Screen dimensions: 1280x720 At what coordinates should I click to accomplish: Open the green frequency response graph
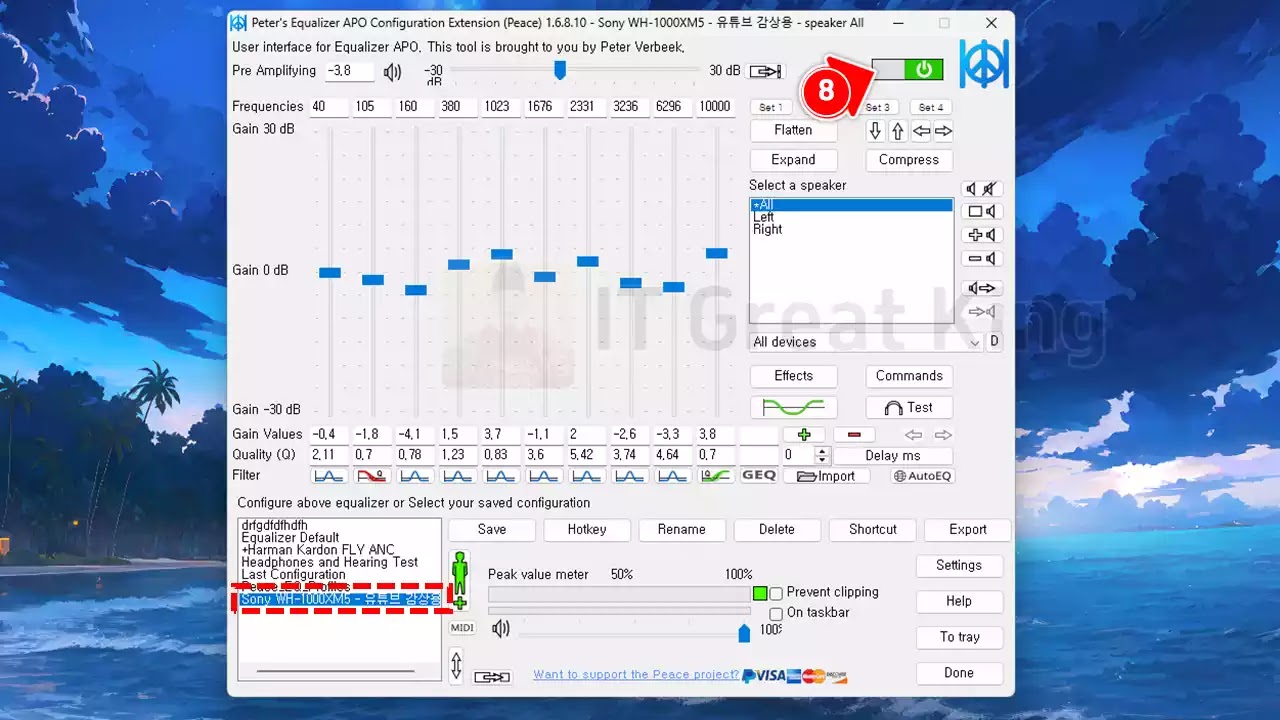[x=794, y=407]
